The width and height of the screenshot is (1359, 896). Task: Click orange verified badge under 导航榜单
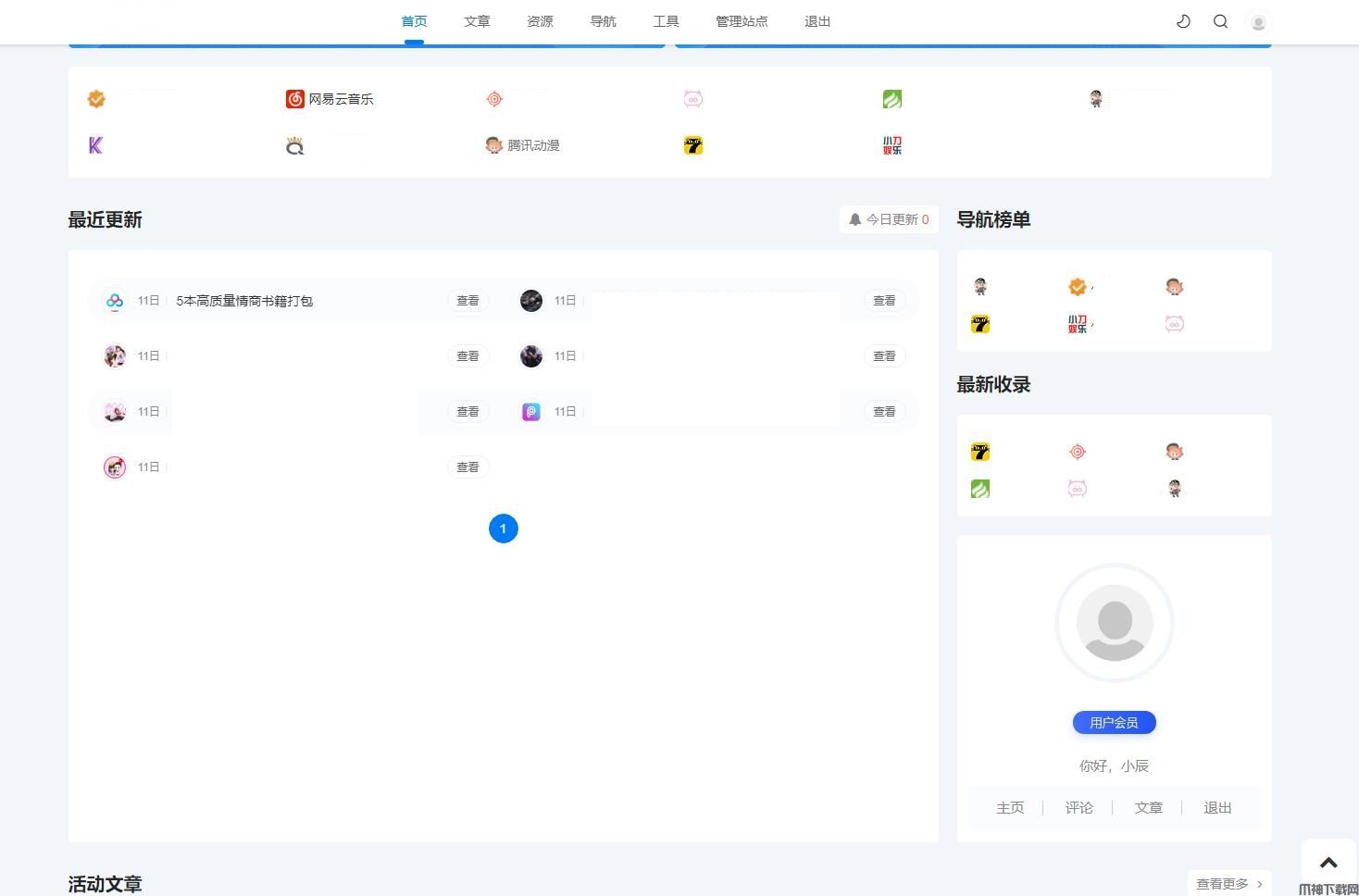(x=1078, y=287)
